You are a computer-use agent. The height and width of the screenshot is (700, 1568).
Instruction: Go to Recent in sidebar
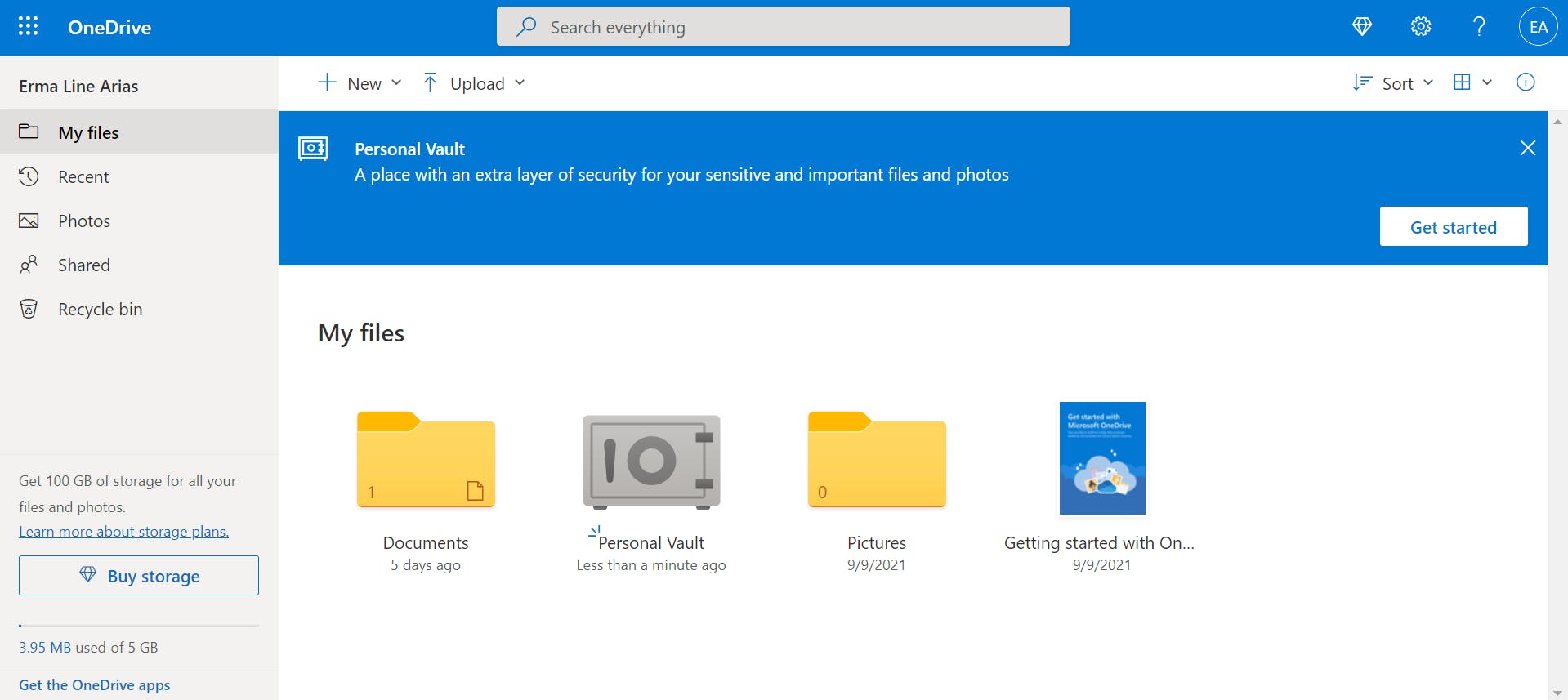coord(139,176)
